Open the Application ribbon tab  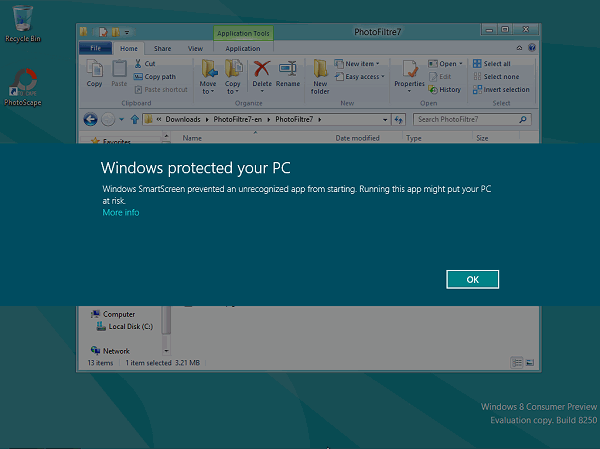tap(243, 49)
